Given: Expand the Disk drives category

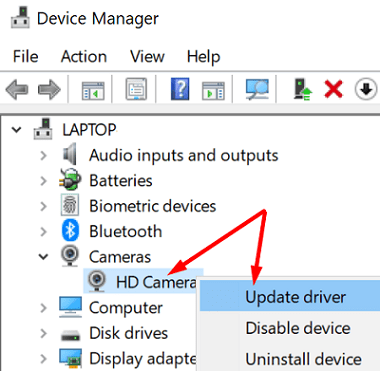Looking at the screenshot, I should point(43,333).
